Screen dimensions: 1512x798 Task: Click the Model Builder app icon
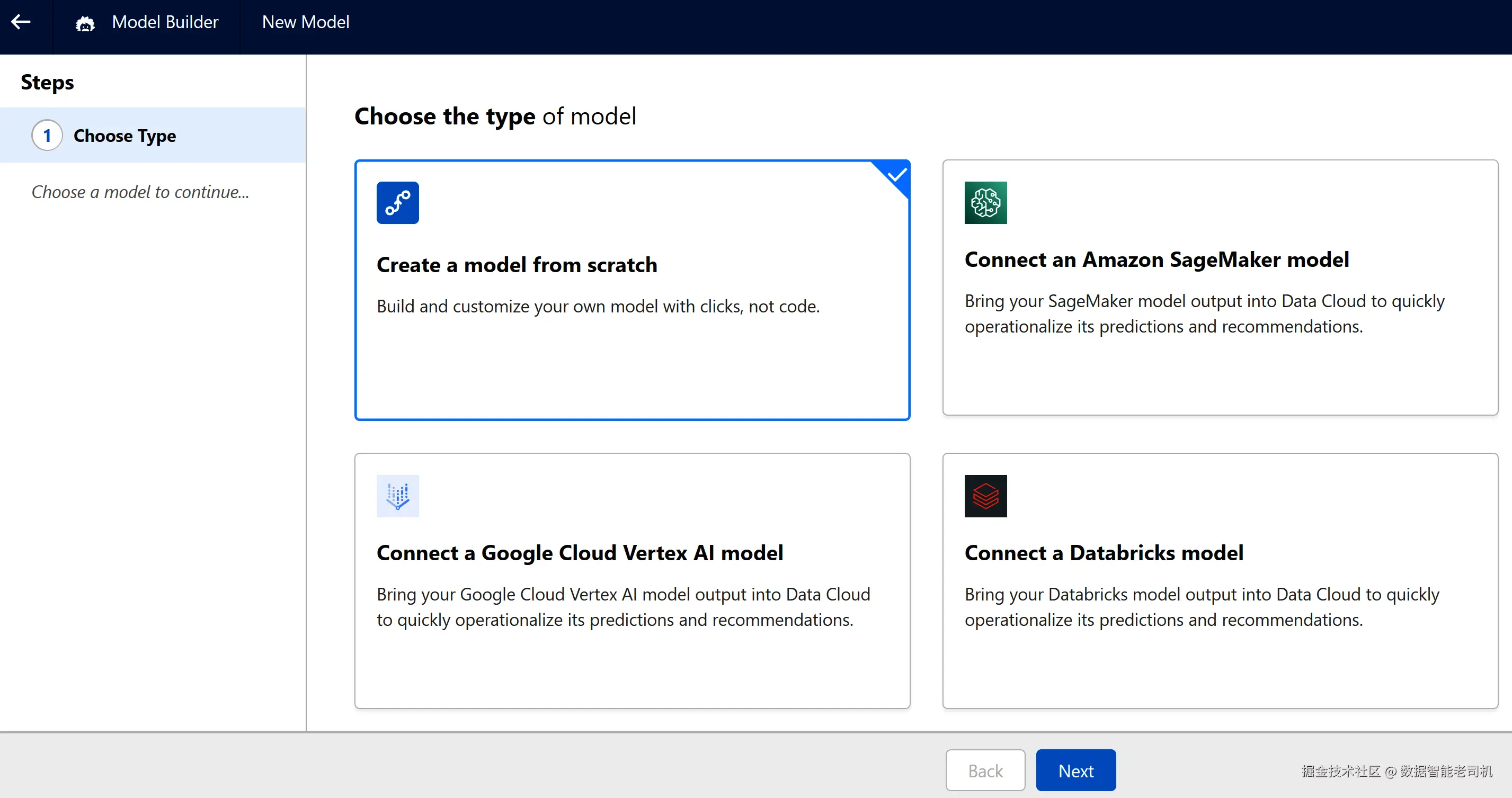85,23
